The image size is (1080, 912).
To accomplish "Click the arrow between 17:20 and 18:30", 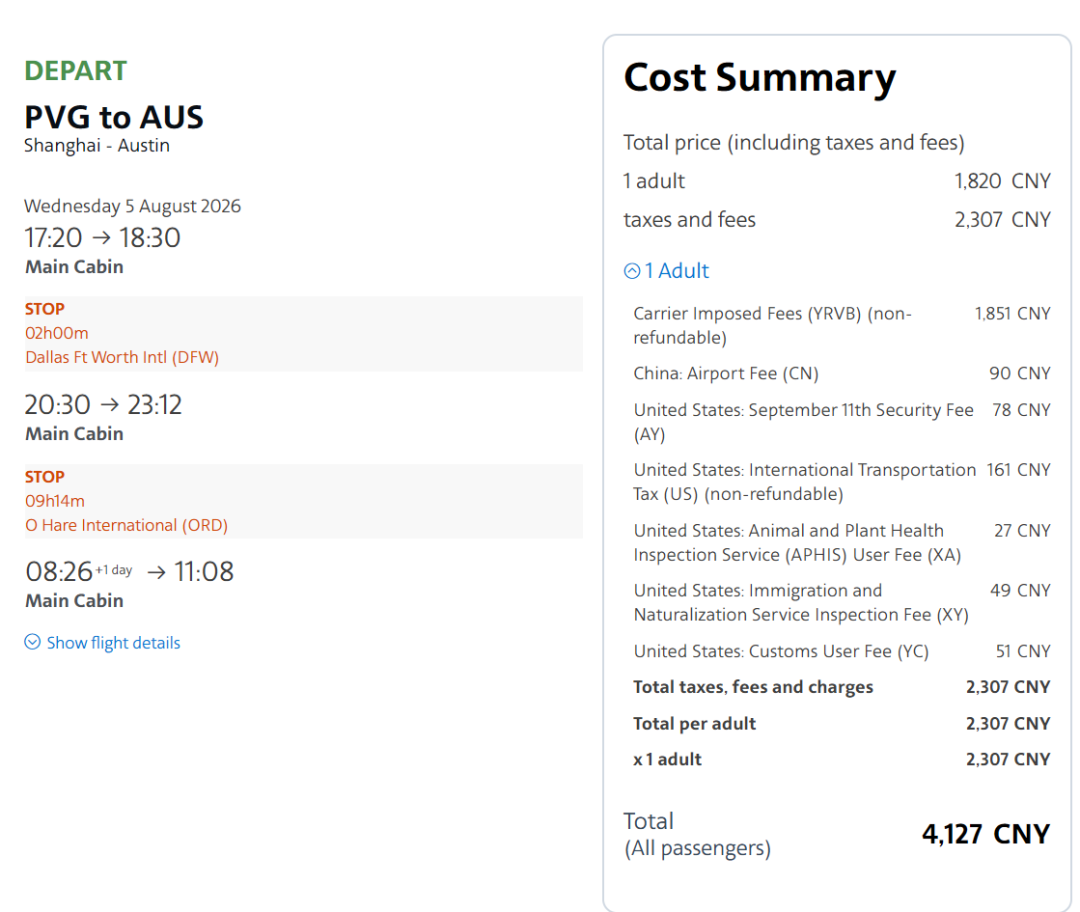I will point(100,238).
